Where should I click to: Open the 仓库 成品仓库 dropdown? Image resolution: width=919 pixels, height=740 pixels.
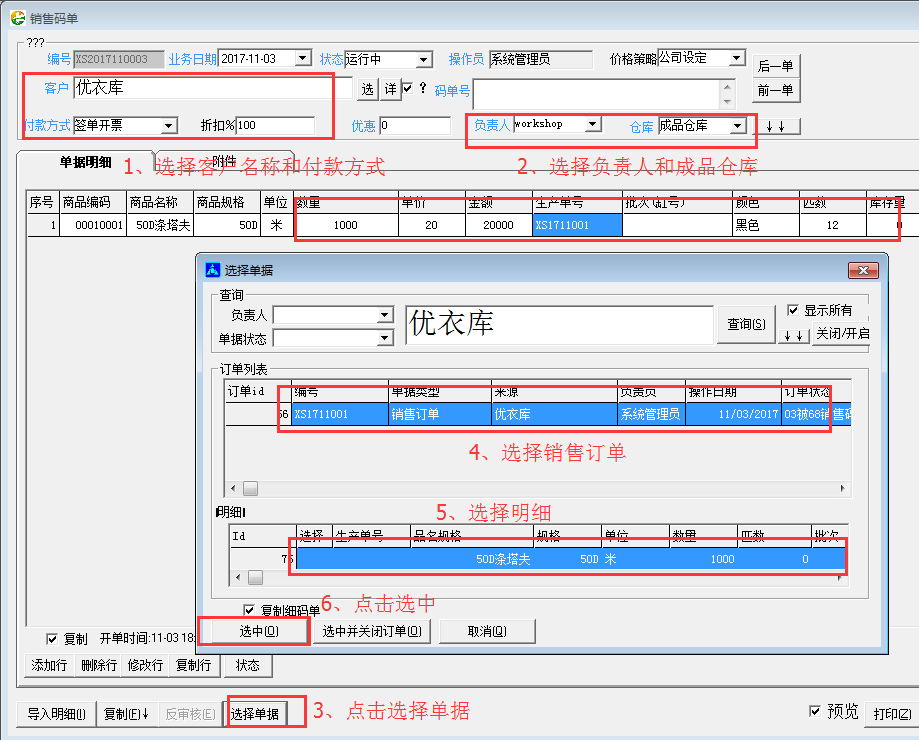[x=738, y=125]
